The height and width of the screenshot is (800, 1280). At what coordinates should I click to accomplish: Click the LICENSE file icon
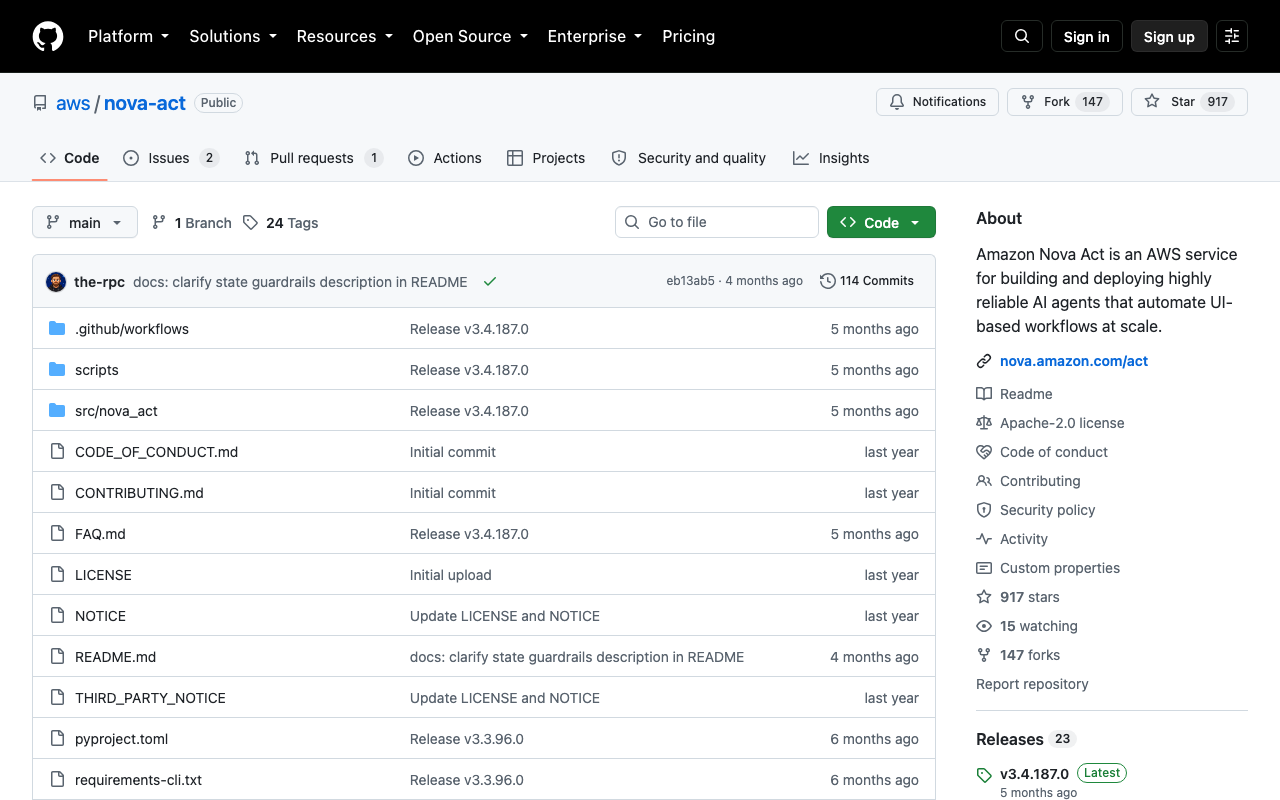coord(57,575)
